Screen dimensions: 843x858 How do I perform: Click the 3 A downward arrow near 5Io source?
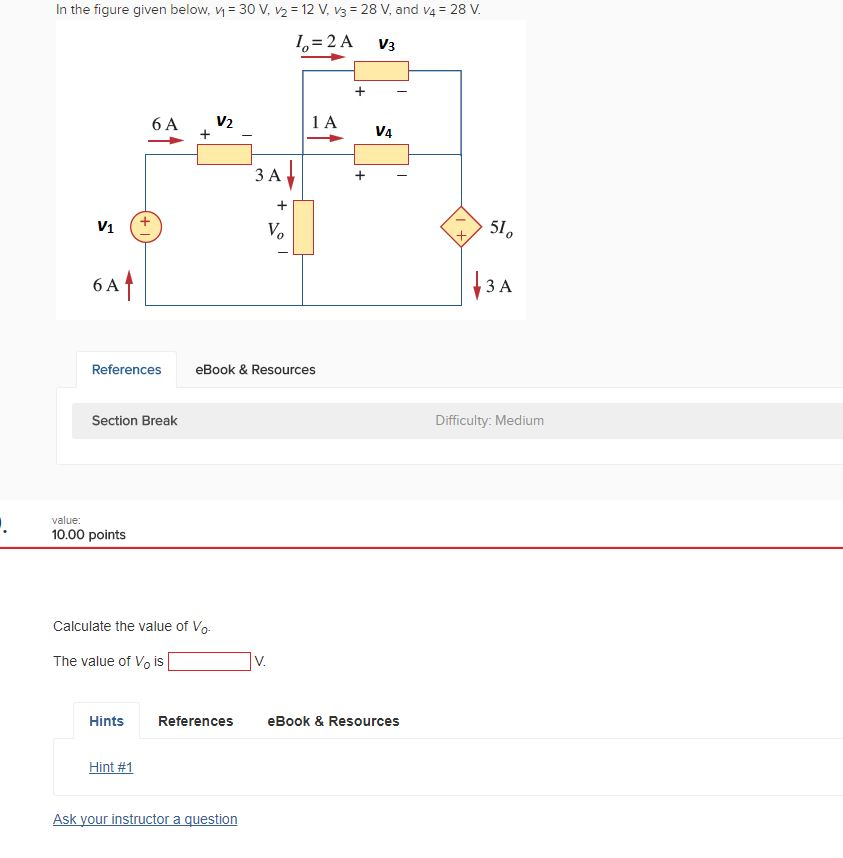(x=478, y=285)
